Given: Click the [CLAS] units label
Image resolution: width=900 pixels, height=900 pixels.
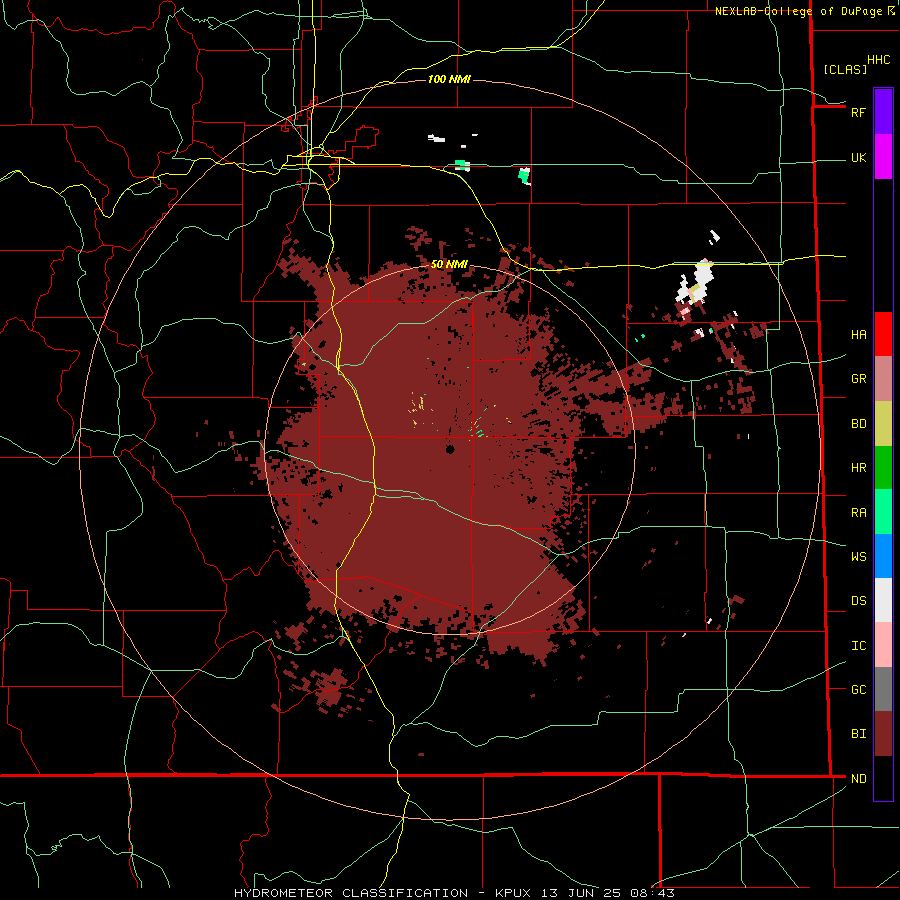Looking at the screenshot, I should pyautogui.click(x=844, y=69).
